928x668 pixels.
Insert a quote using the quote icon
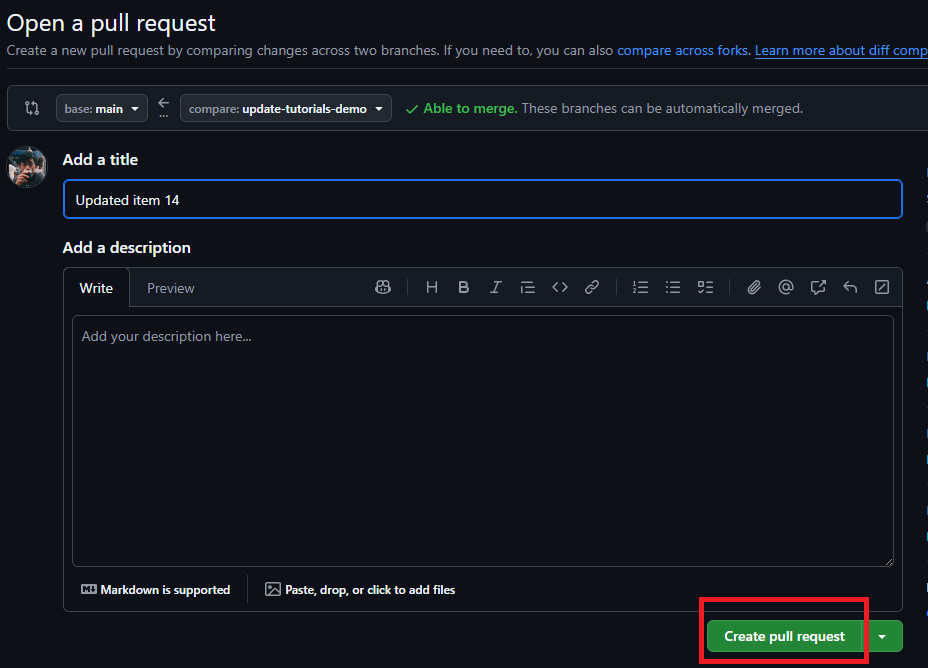[527, 287]
